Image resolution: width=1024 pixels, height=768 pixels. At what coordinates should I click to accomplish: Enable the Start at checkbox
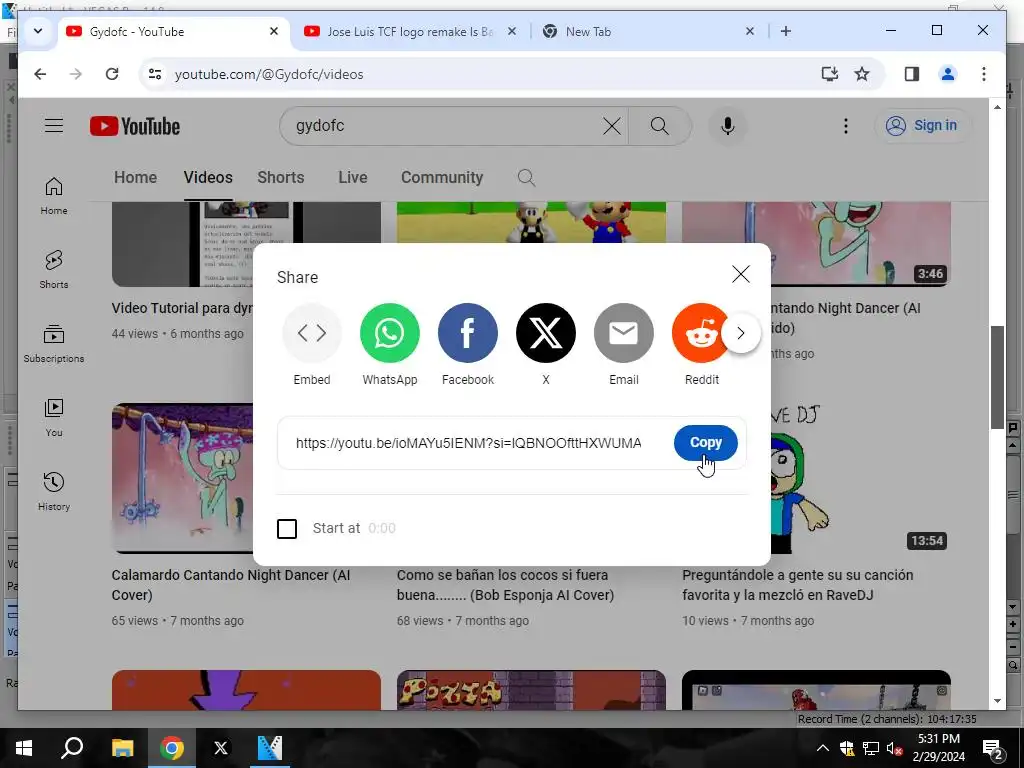click(x=287, y=528)
